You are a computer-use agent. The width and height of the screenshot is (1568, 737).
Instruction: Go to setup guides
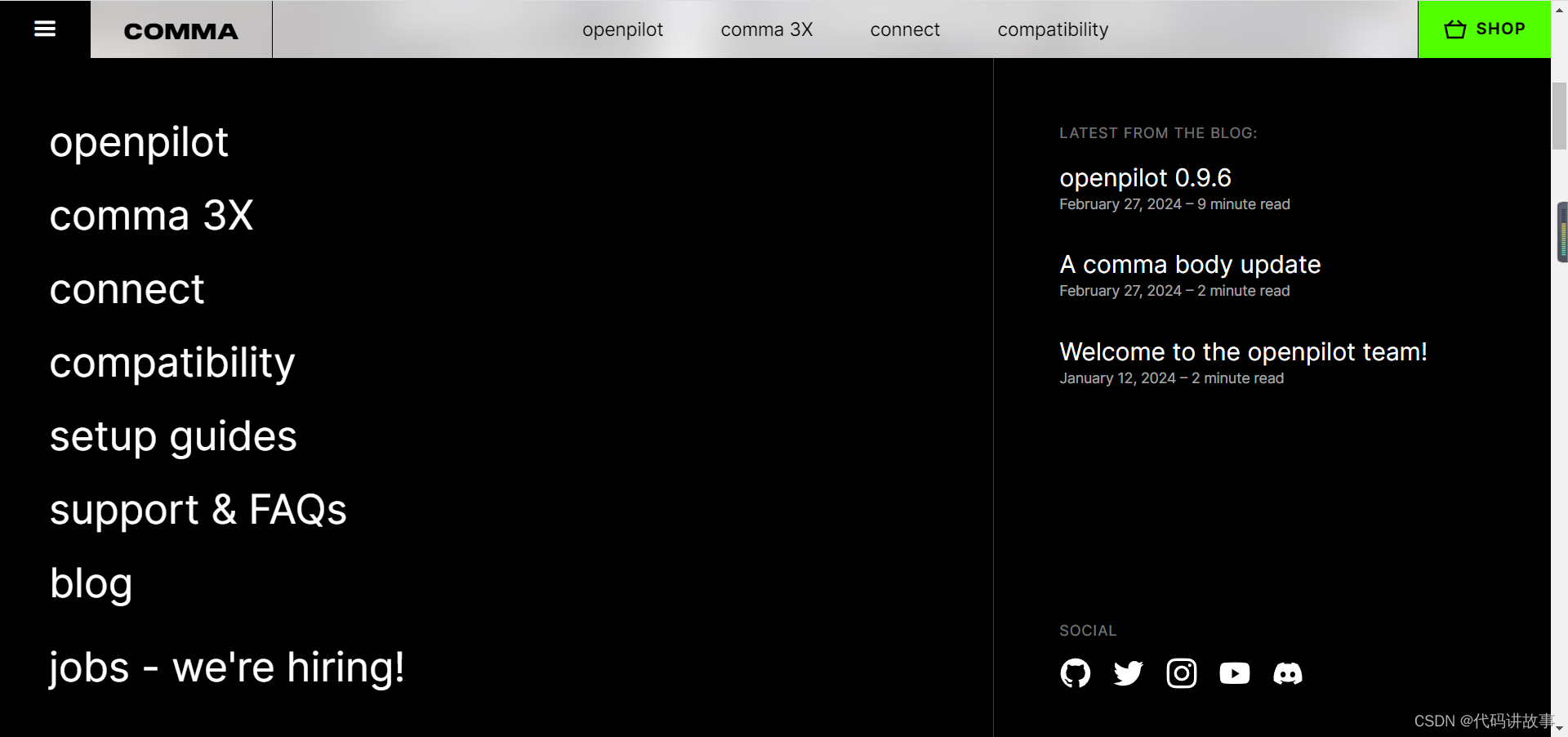[173, 437]
